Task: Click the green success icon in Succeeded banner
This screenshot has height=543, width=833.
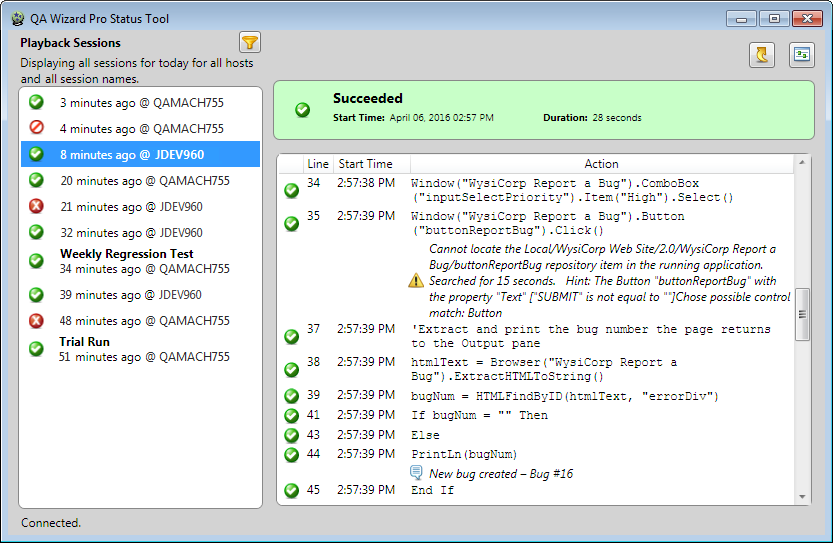Action: coord(302,109)
